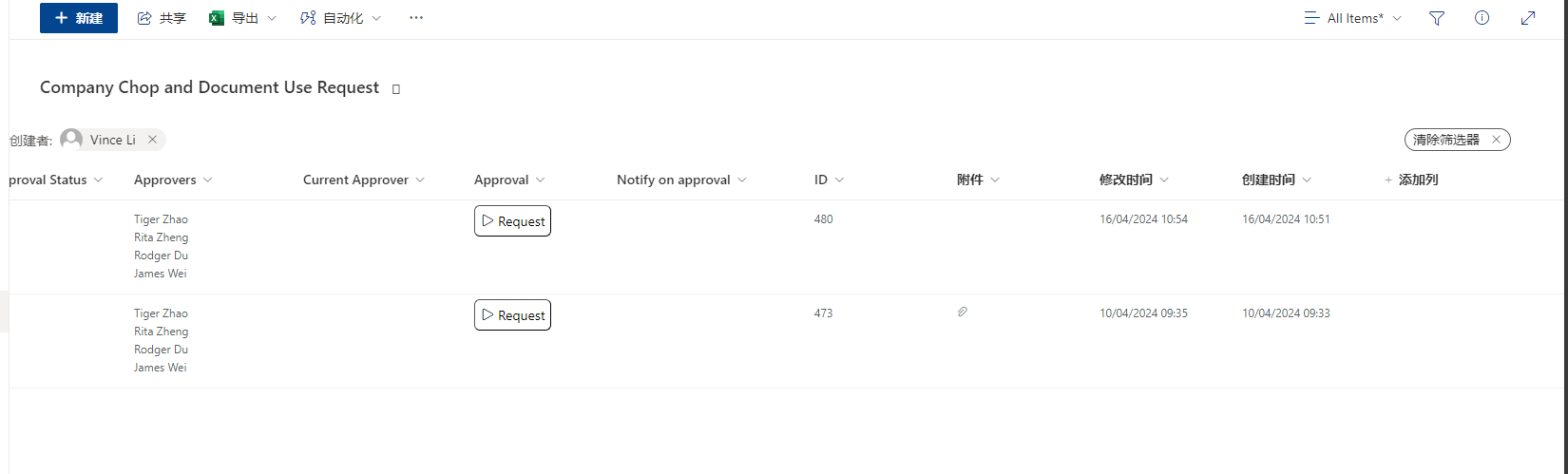Click Request button for item 480
Viewport: 1568px width, 474px height.
tap(512, 221)
